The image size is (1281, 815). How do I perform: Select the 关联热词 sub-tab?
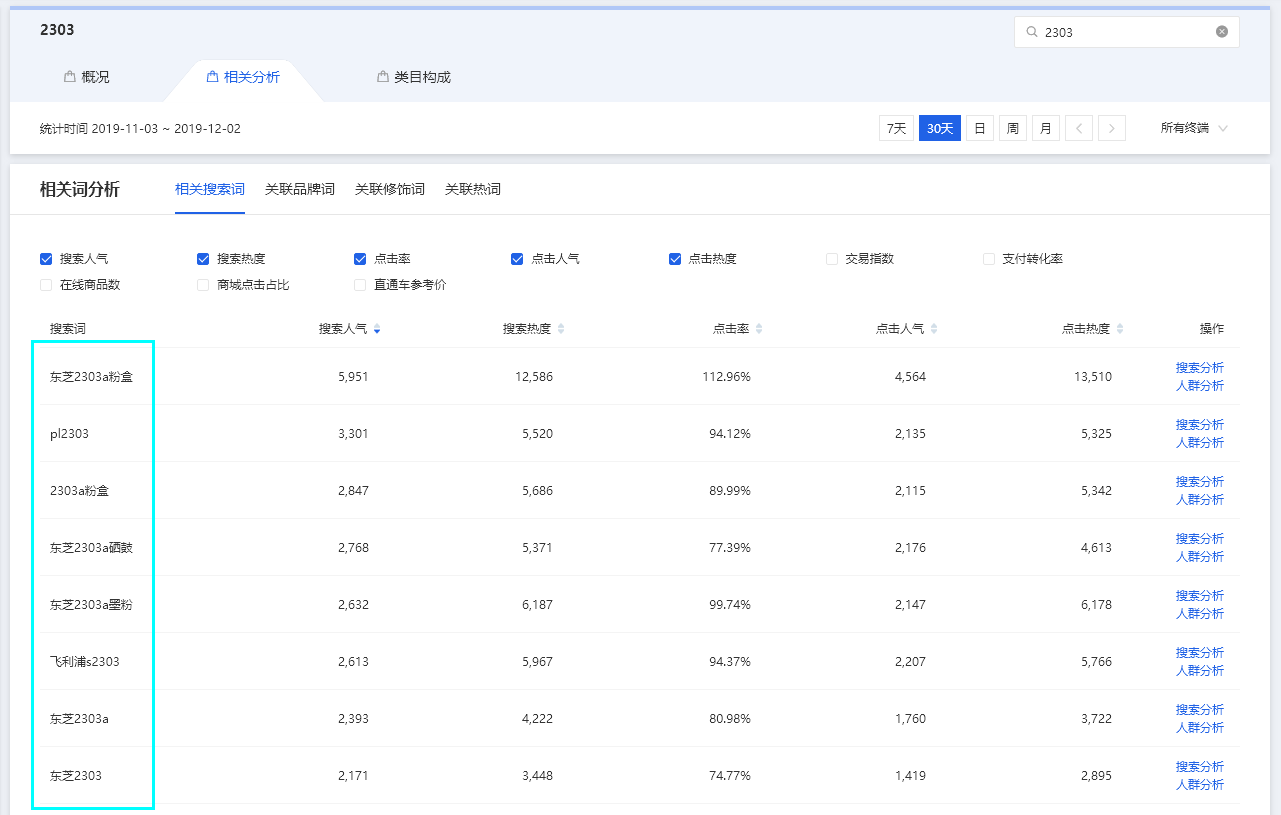(473, 189)
